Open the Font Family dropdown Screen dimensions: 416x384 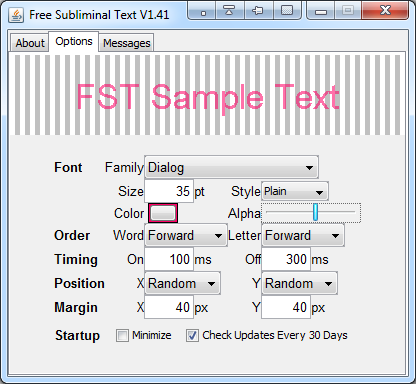point(231,167)
